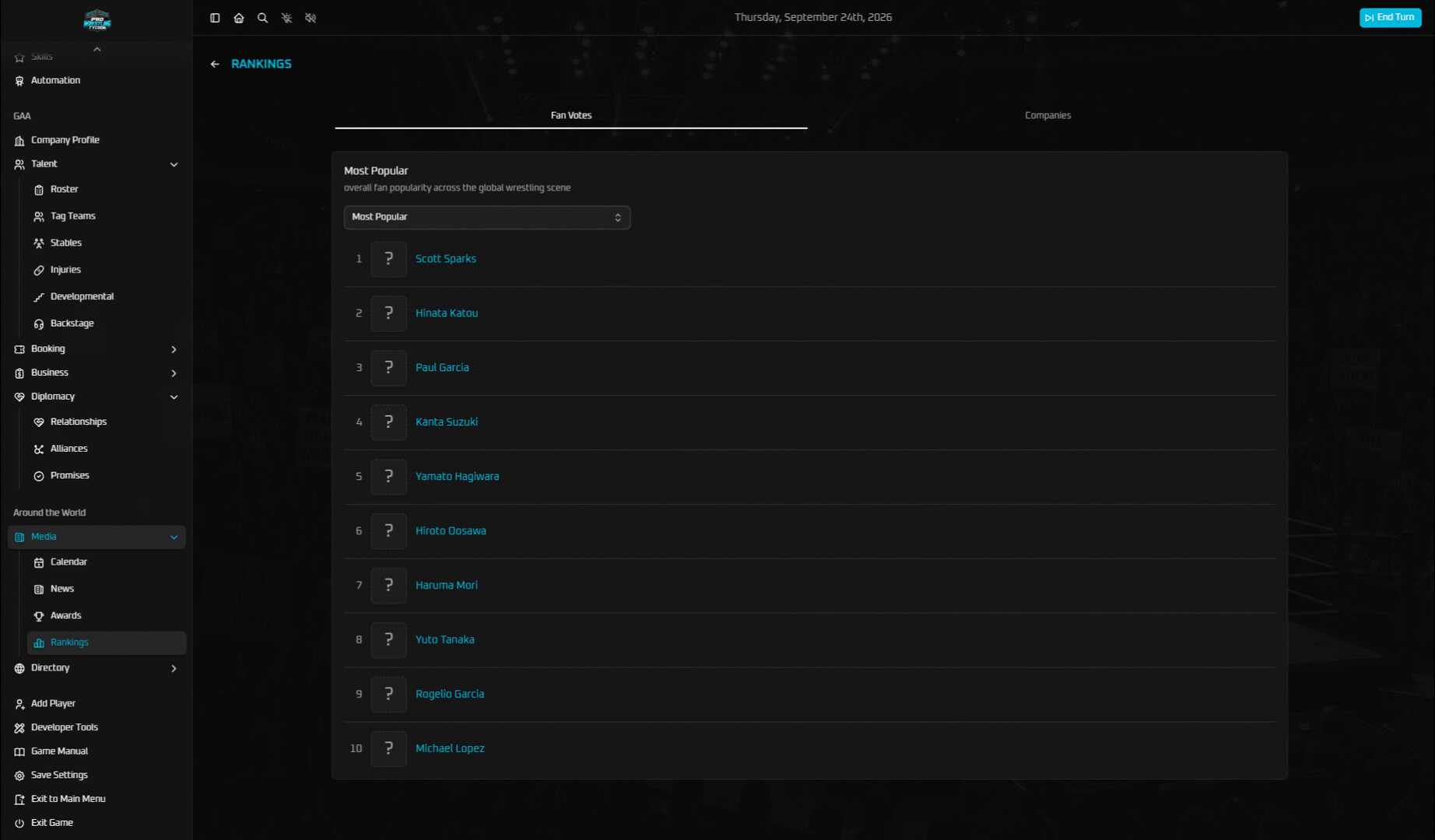
Task: Select the Fan Votes tab
Action: [x=571, y=115]
